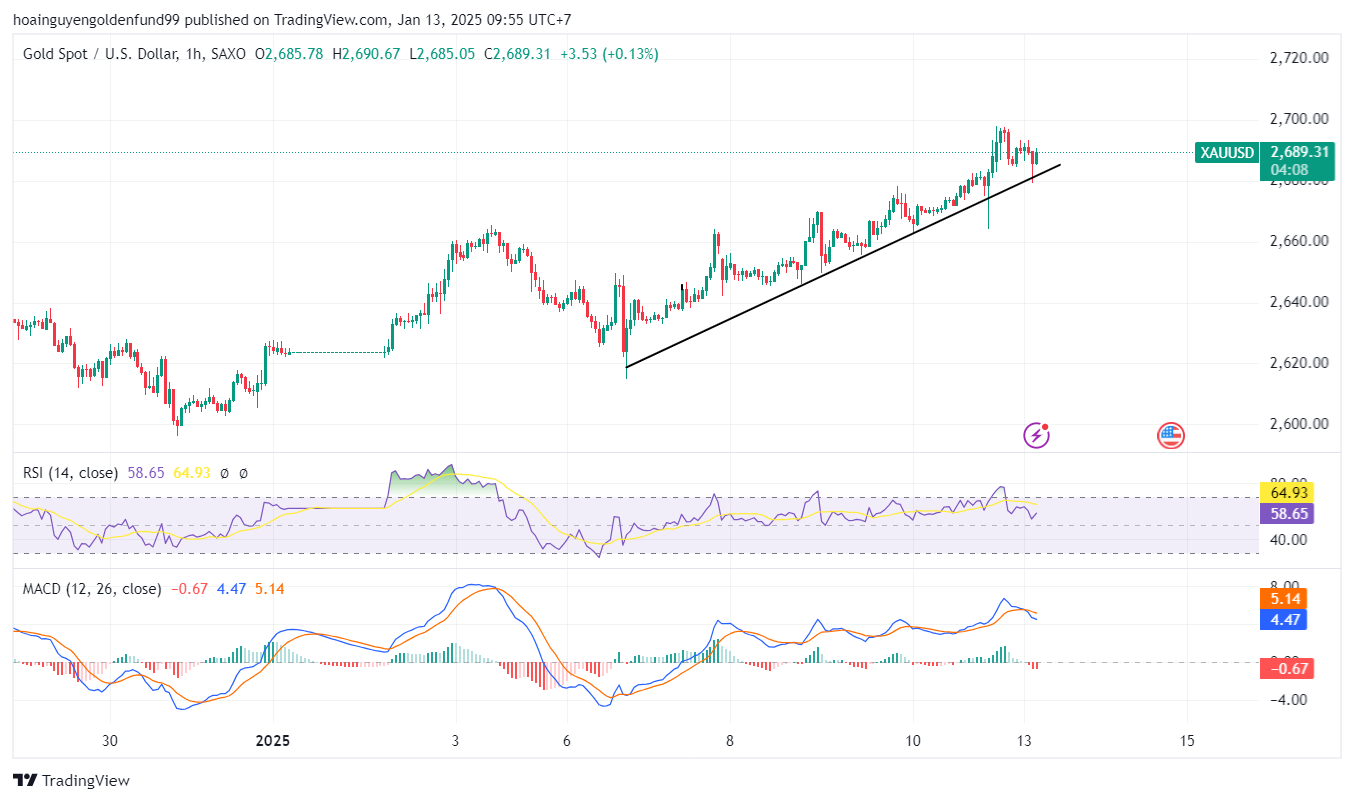Click the +3.53 (+0.13%) change value
Image resolution: width=1354 pixels, height=802 pixels.
[x=609, y=54]
